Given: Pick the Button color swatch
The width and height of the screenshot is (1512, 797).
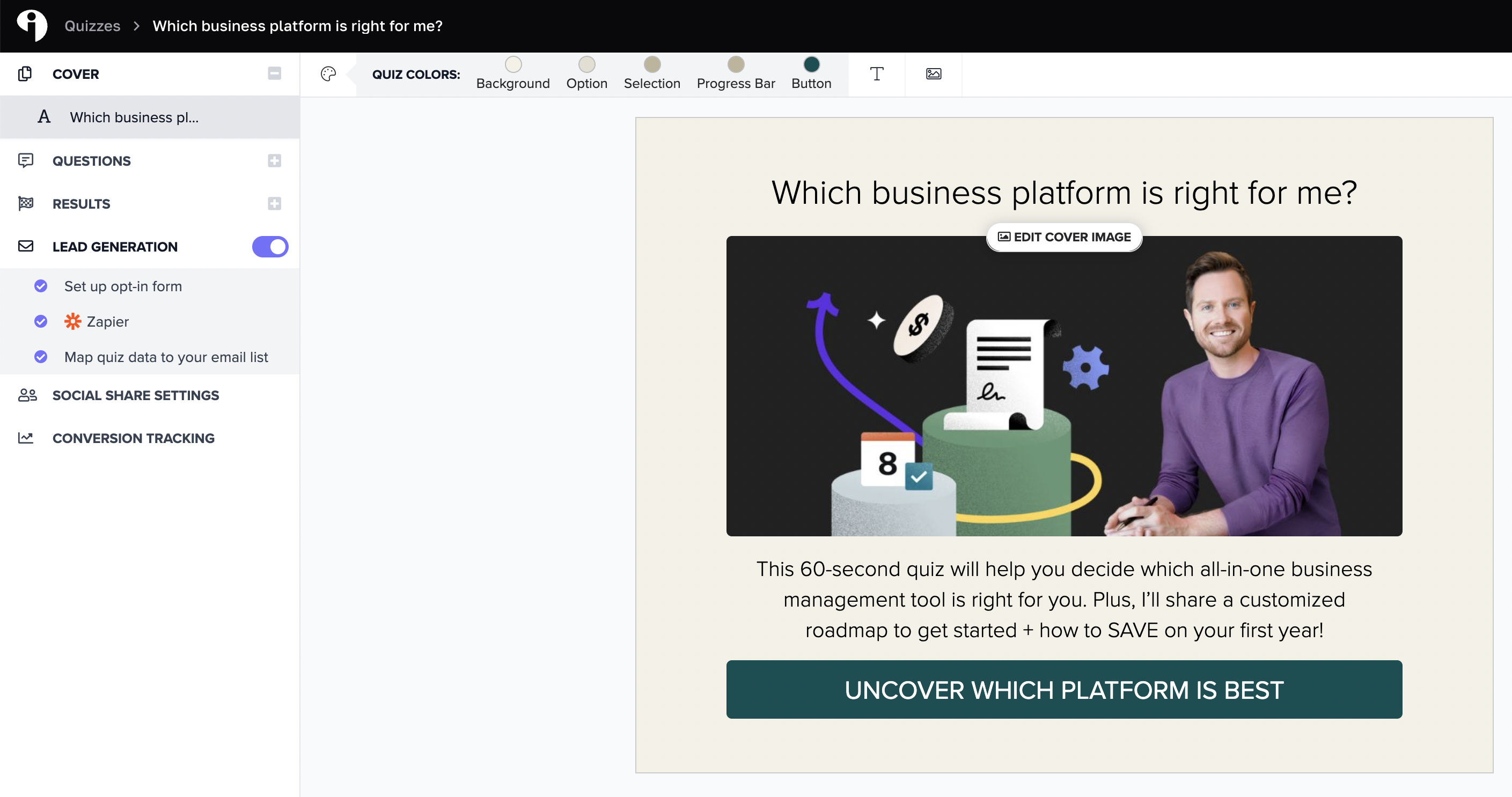Looking at the screenshot, I should (811, 64).
